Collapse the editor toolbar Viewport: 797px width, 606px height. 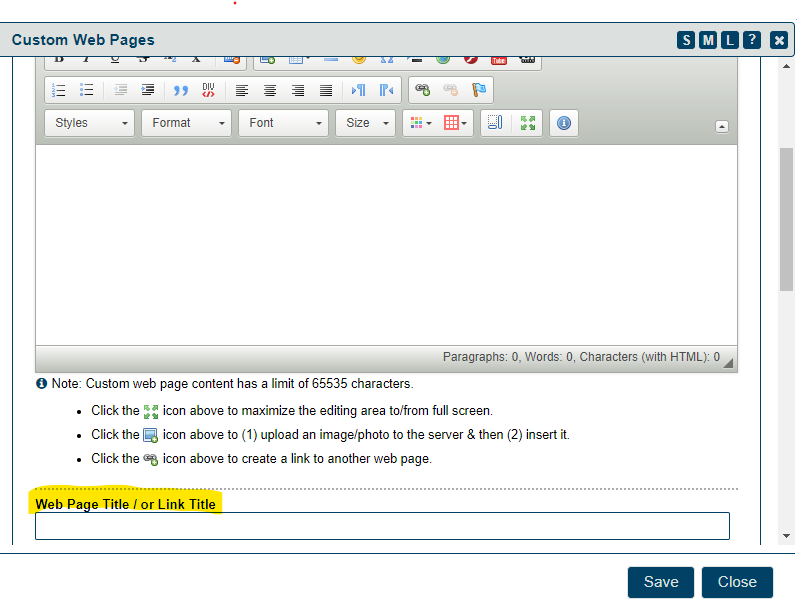click(x=722, y=126)
